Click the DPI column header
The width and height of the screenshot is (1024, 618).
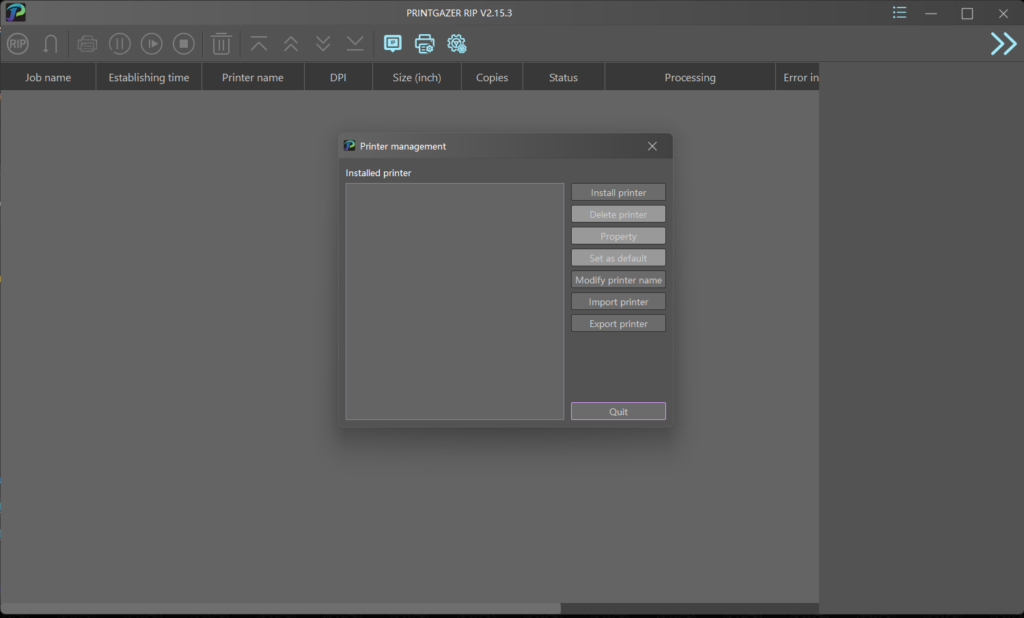(338, 77)
